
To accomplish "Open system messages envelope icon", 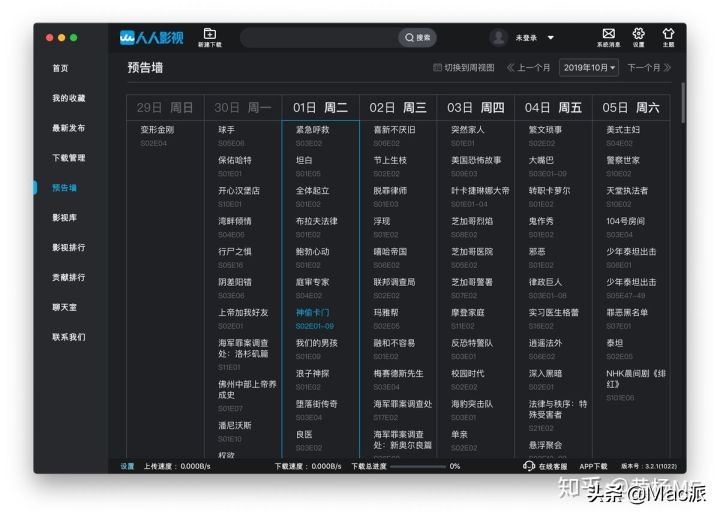I will [x=608, y=33].
